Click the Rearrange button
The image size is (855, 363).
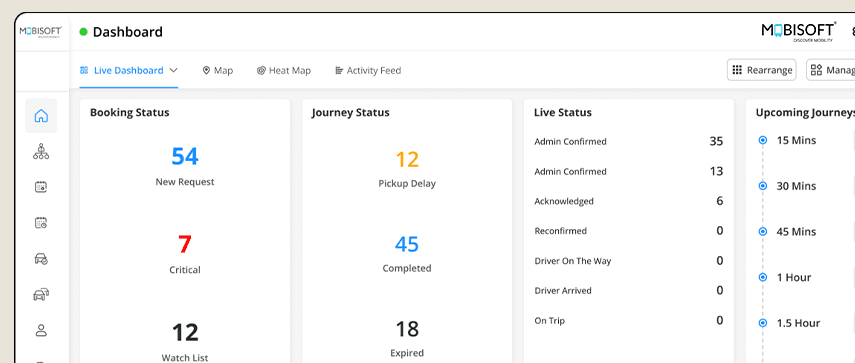[x=762, y=70]
